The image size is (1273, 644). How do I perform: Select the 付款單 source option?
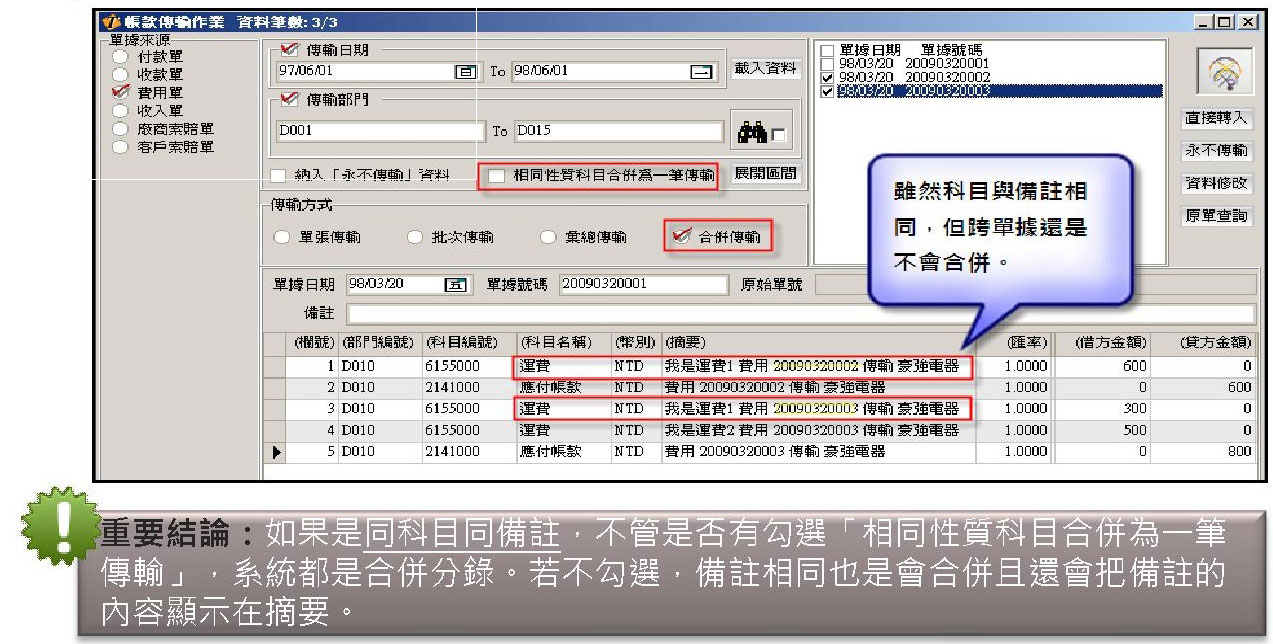point(121,57)
